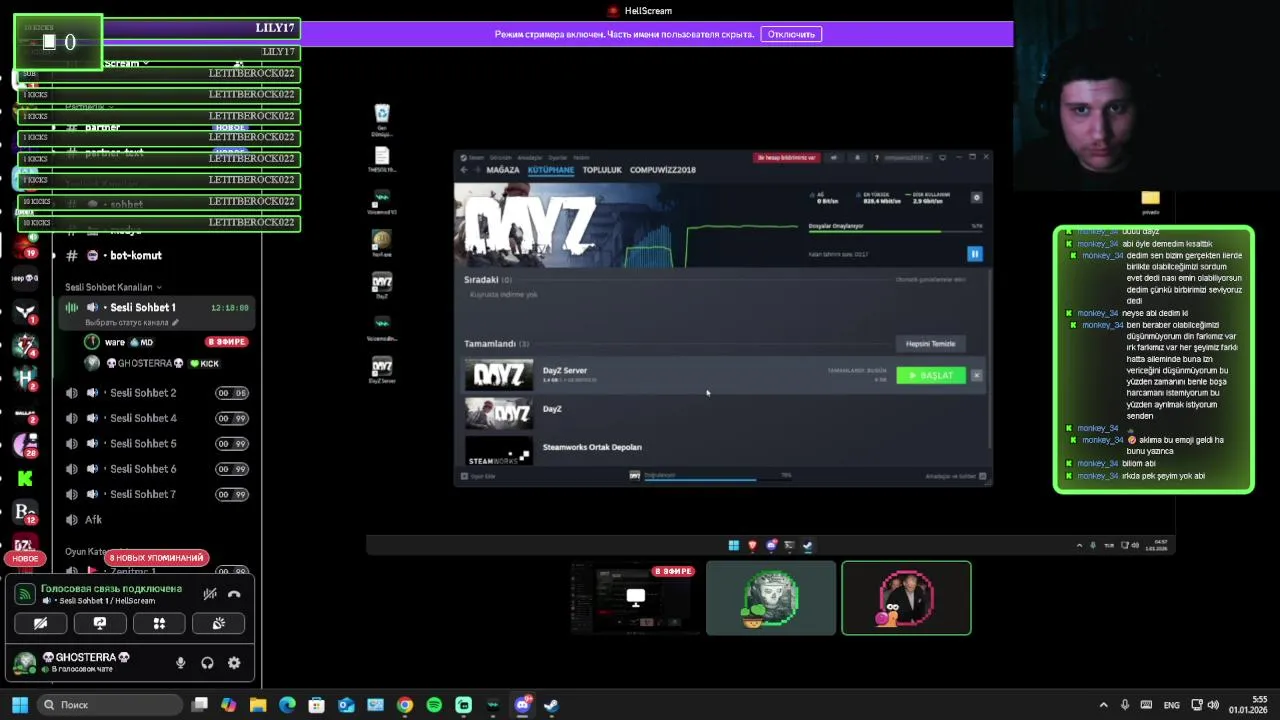The height and width of the screenshot is (720, 1280).
Task: Click the Hepsini Temizle button
Action: [x=931, y=344]
